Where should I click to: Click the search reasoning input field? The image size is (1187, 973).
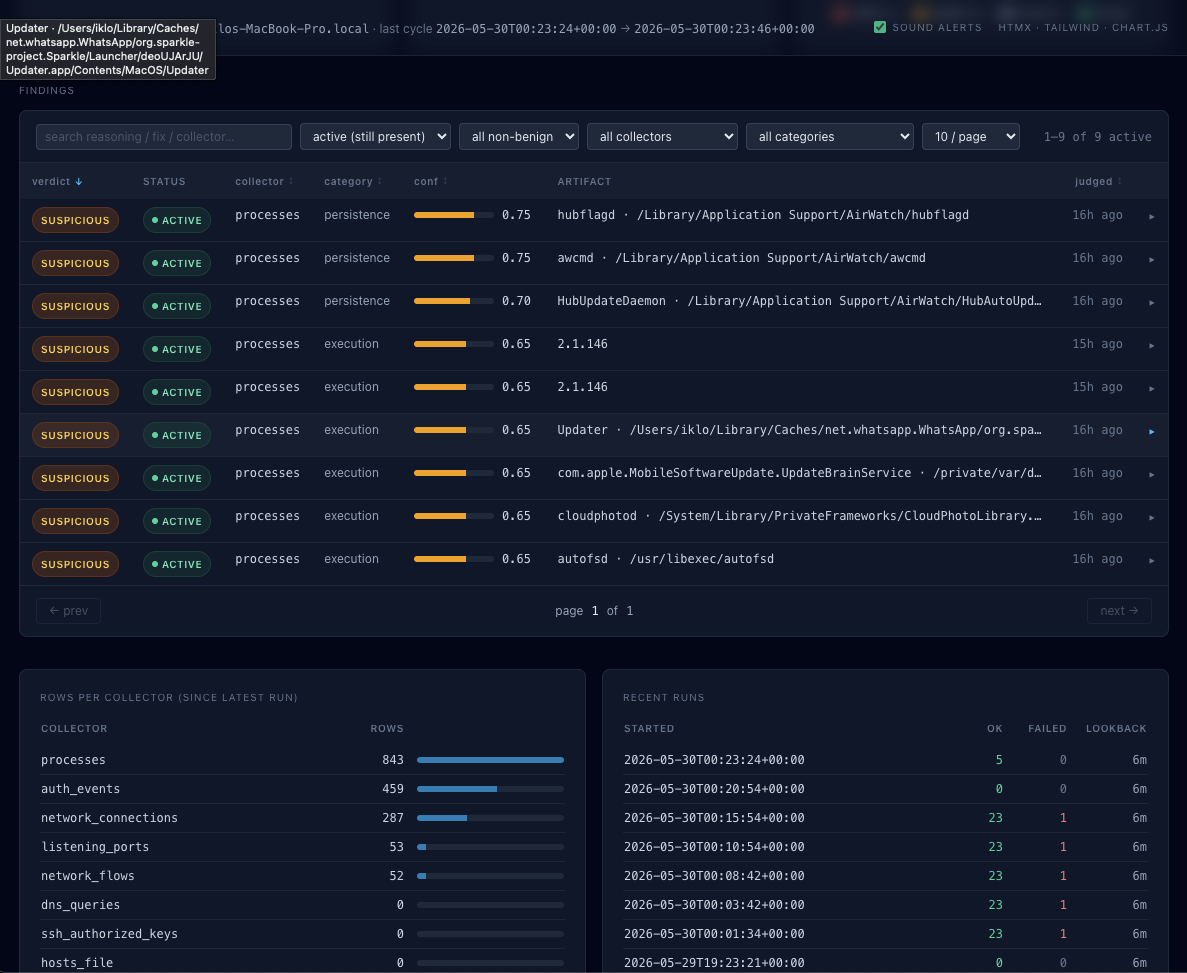coord(164,137)
